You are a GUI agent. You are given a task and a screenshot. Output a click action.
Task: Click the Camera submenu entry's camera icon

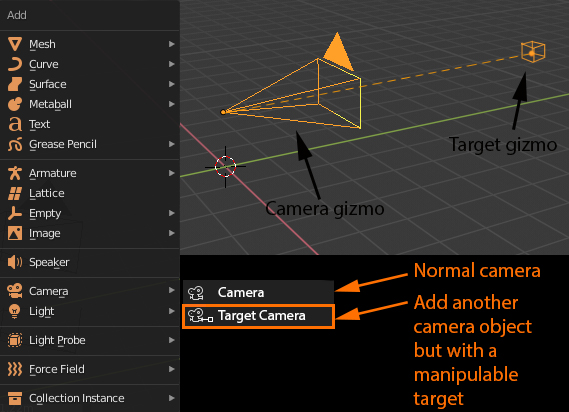point(196,293)
